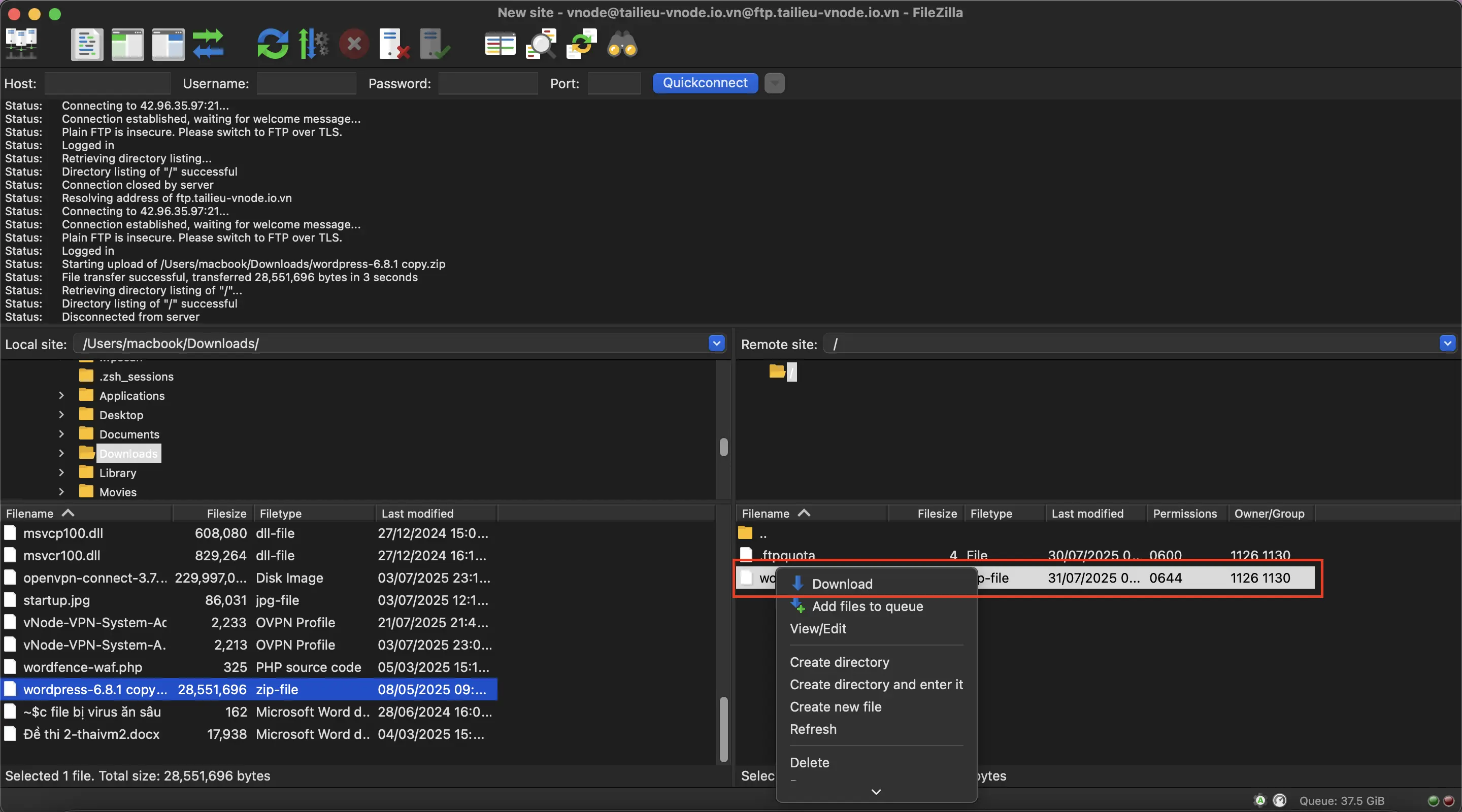Click the red activity indicator light
Viewport: 1462px width, 812px height.
tap(1448, 800)
